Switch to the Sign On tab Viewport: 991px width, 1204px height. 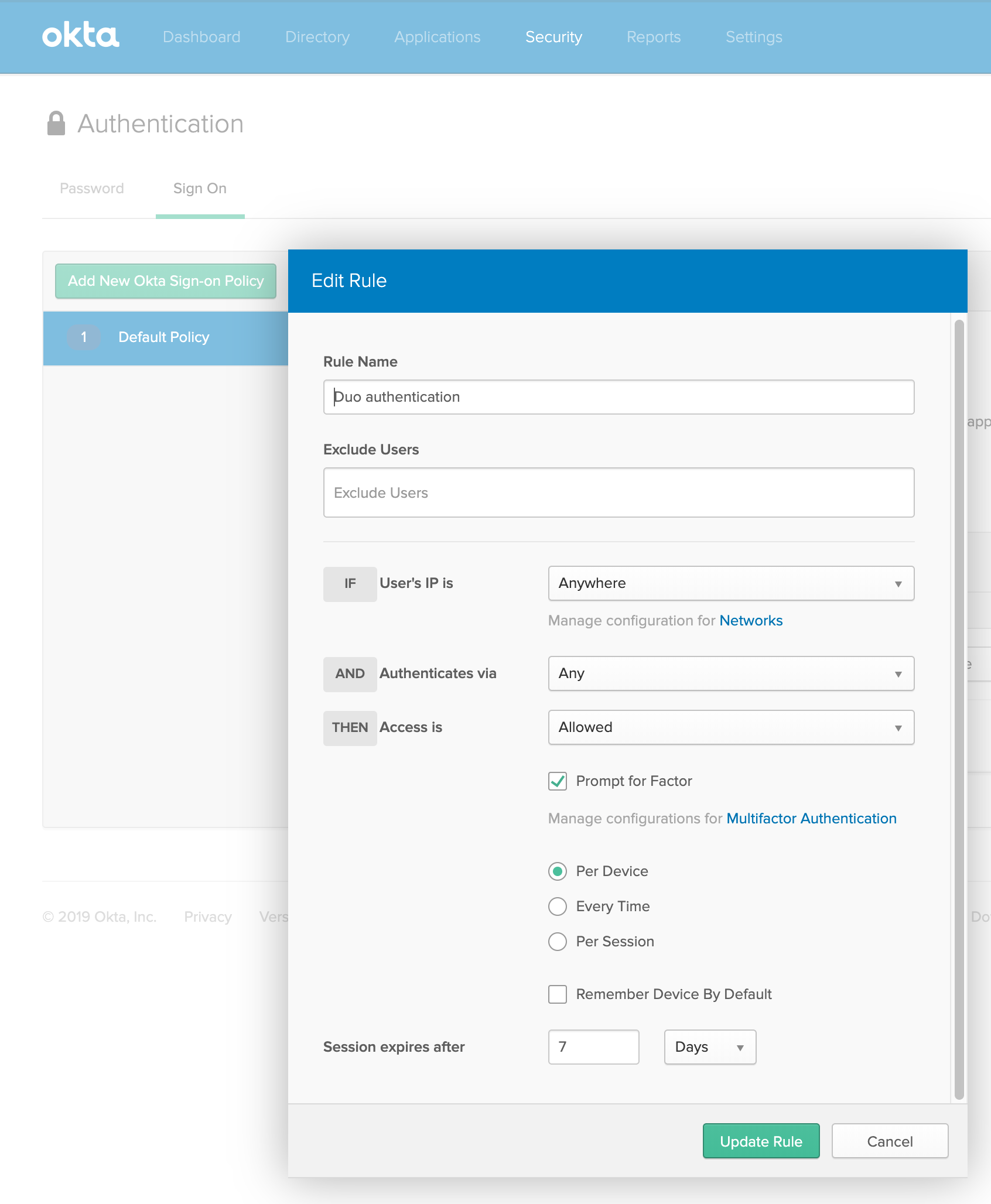(200, 188)
